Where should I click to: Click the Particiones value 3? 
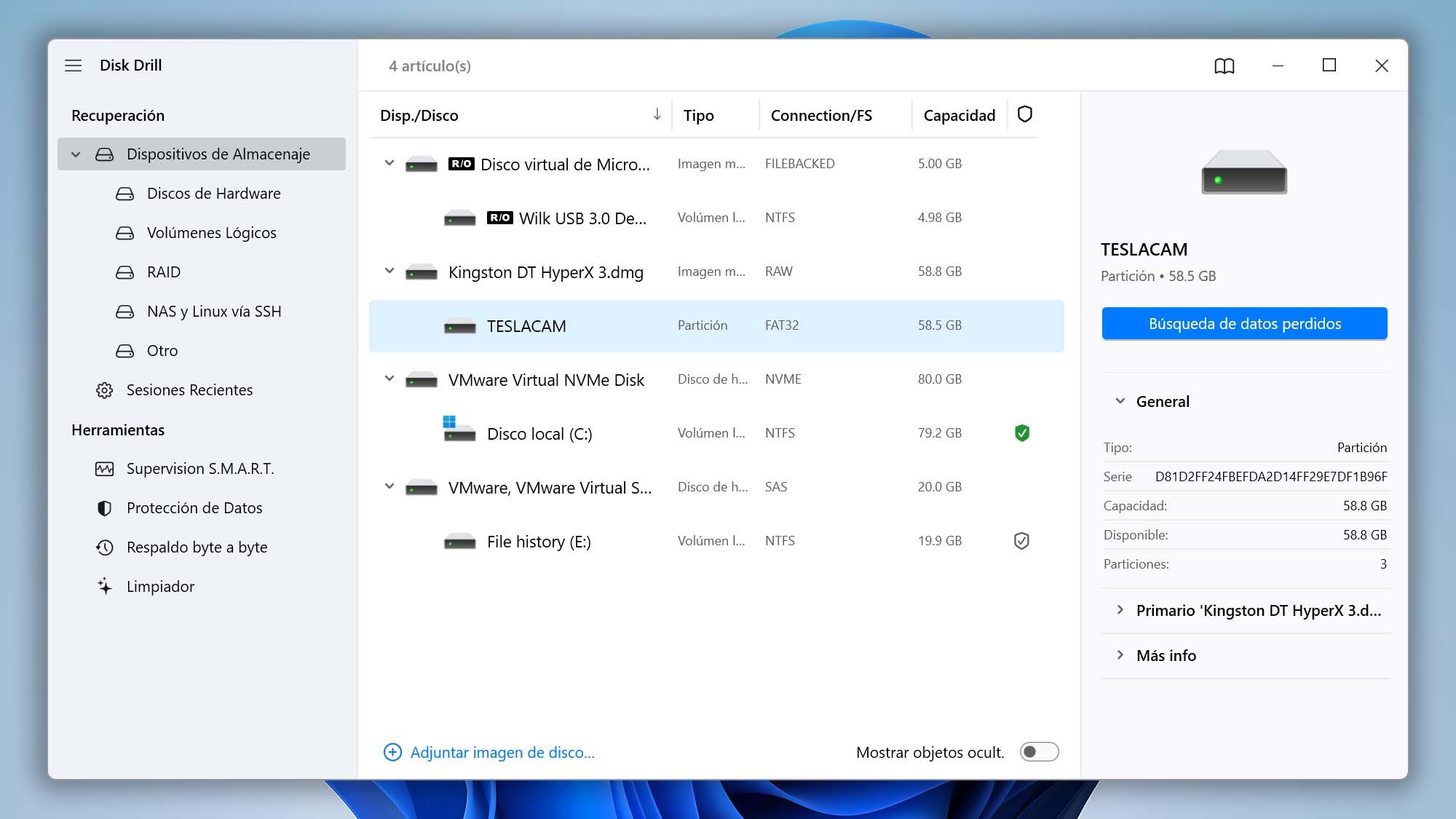point(1383,564)
